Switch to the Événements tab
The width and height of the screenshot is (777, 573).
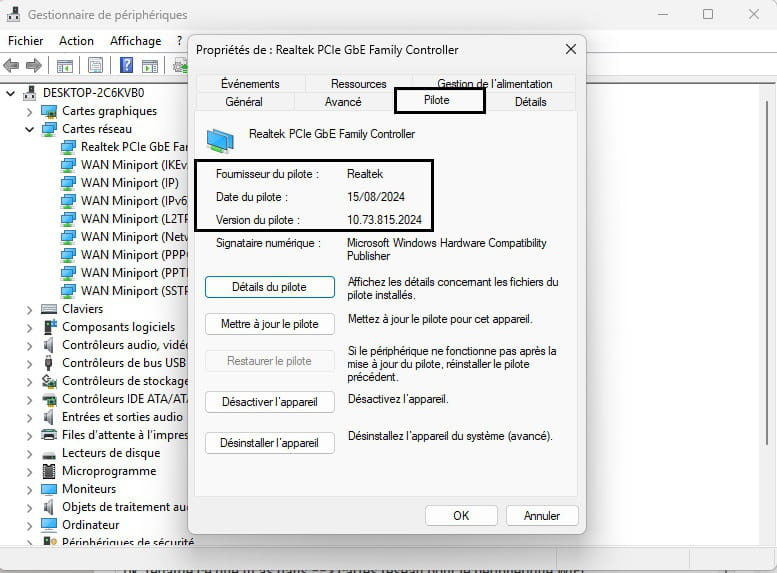pos(250,83)
